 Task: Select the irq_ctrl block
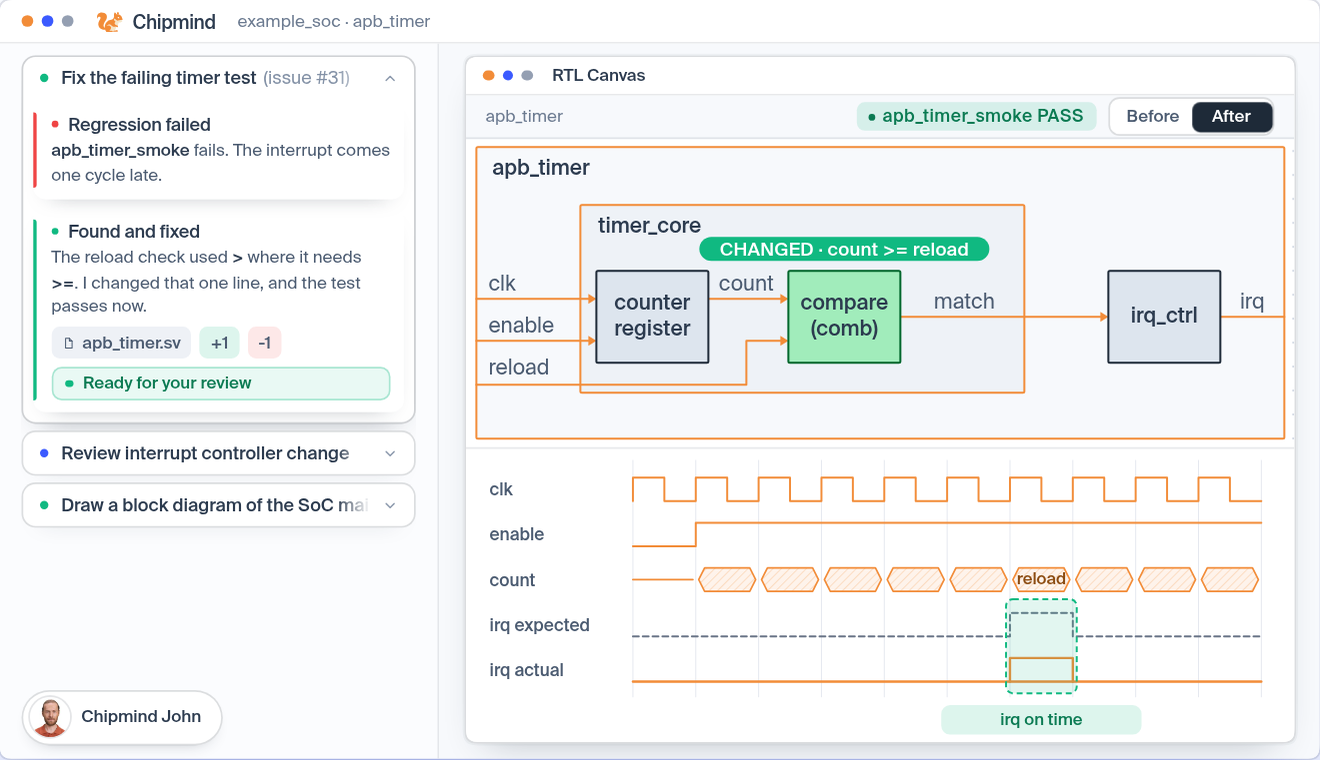point(1164,316)
